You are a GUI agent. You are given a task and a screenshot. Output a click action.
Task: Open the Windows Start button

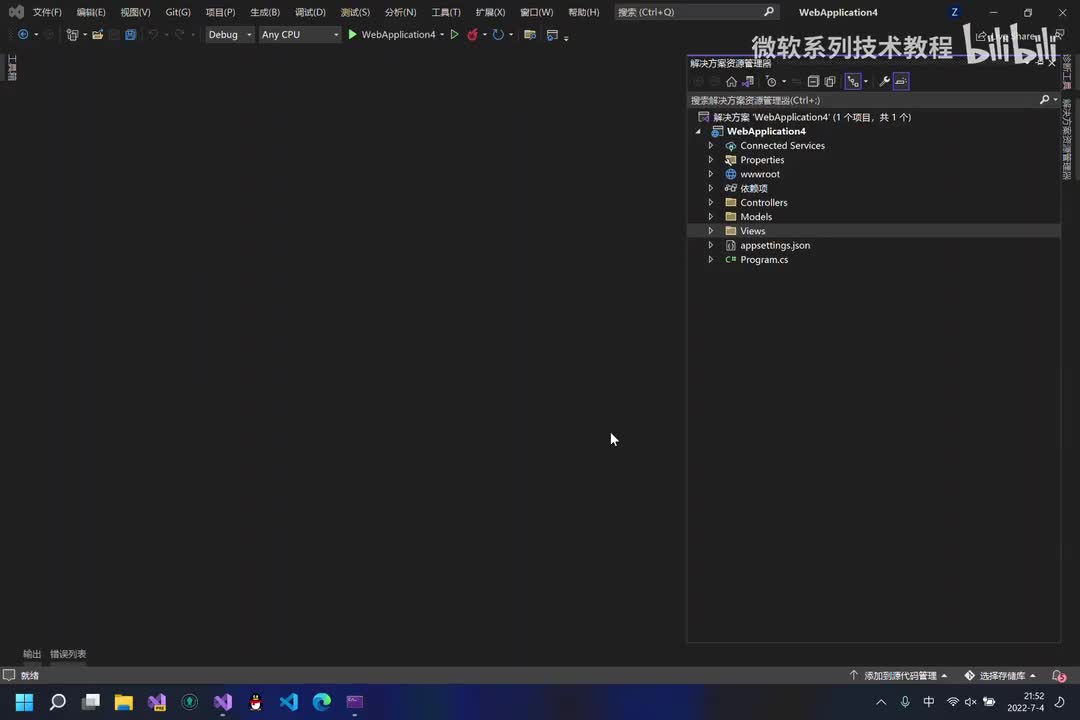[24, 702]
